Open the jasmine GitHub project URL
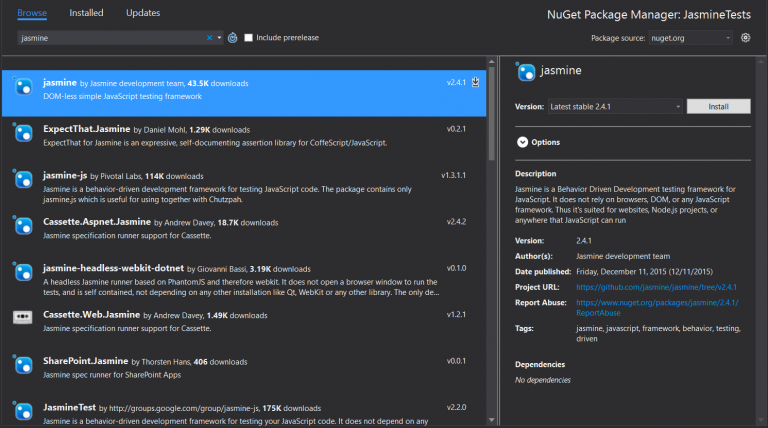Screen dimensions: 768x428 pyautogui.click(x=656, y=287)
